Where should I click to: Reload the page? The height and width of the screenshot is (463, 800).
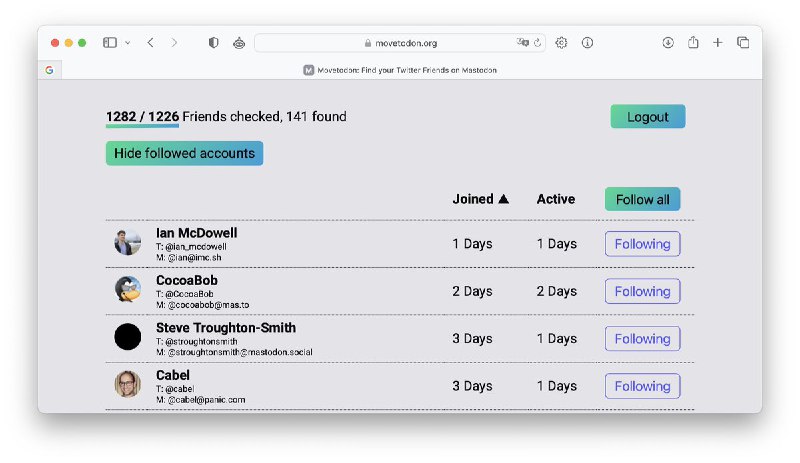(x=538, y=43)
